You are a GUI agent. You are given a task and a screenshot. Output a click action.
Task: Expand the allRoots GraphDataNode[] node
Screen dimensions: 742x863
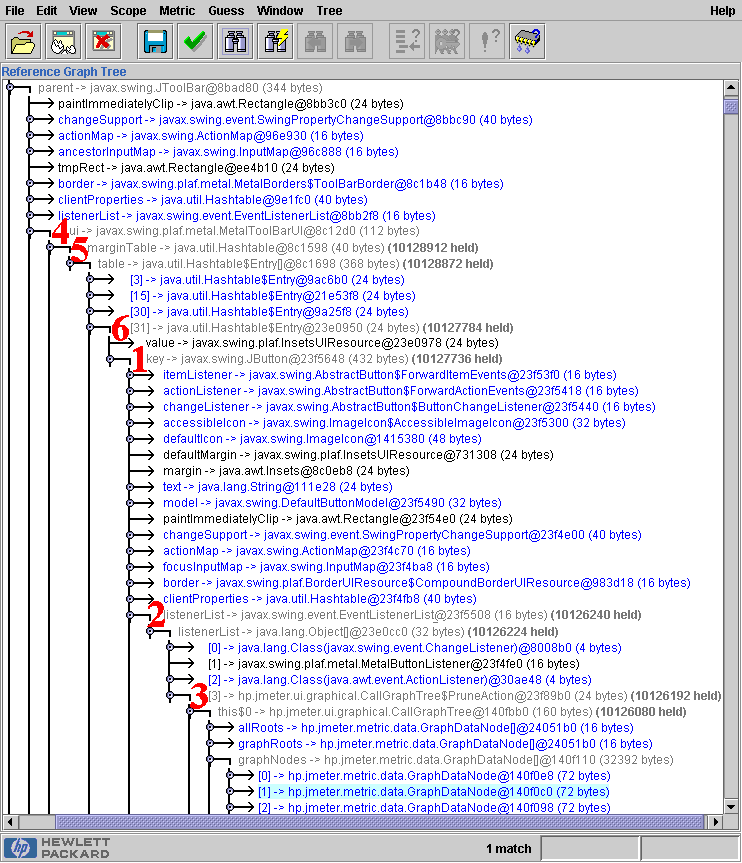[x=210, y=727]
